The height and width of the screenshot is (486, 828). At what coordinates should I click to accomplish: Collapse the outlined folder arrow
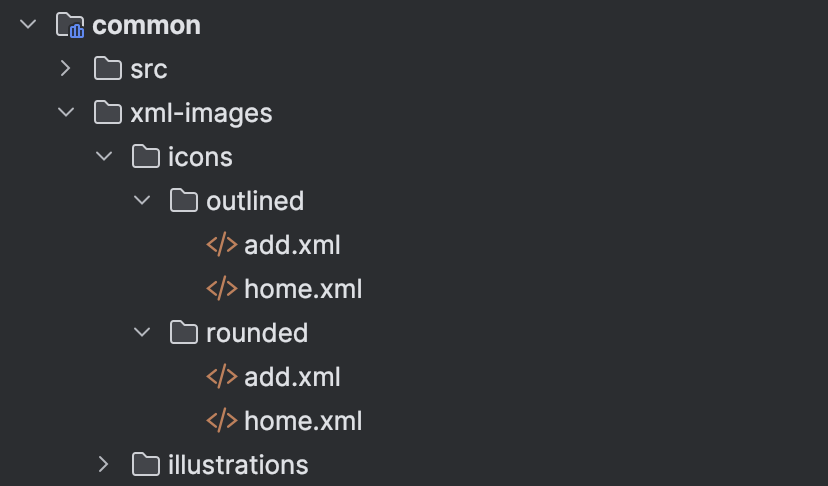pos(142,201)
